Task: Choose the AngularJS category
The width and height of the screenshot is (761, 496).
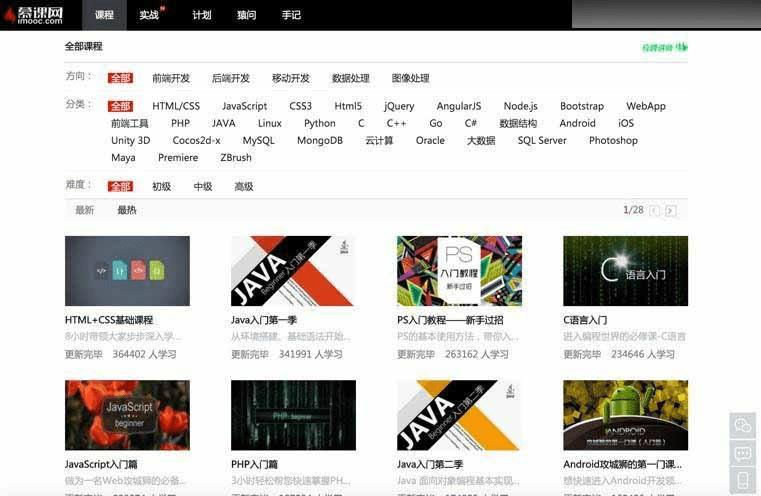Action: [x=459, y=106]
